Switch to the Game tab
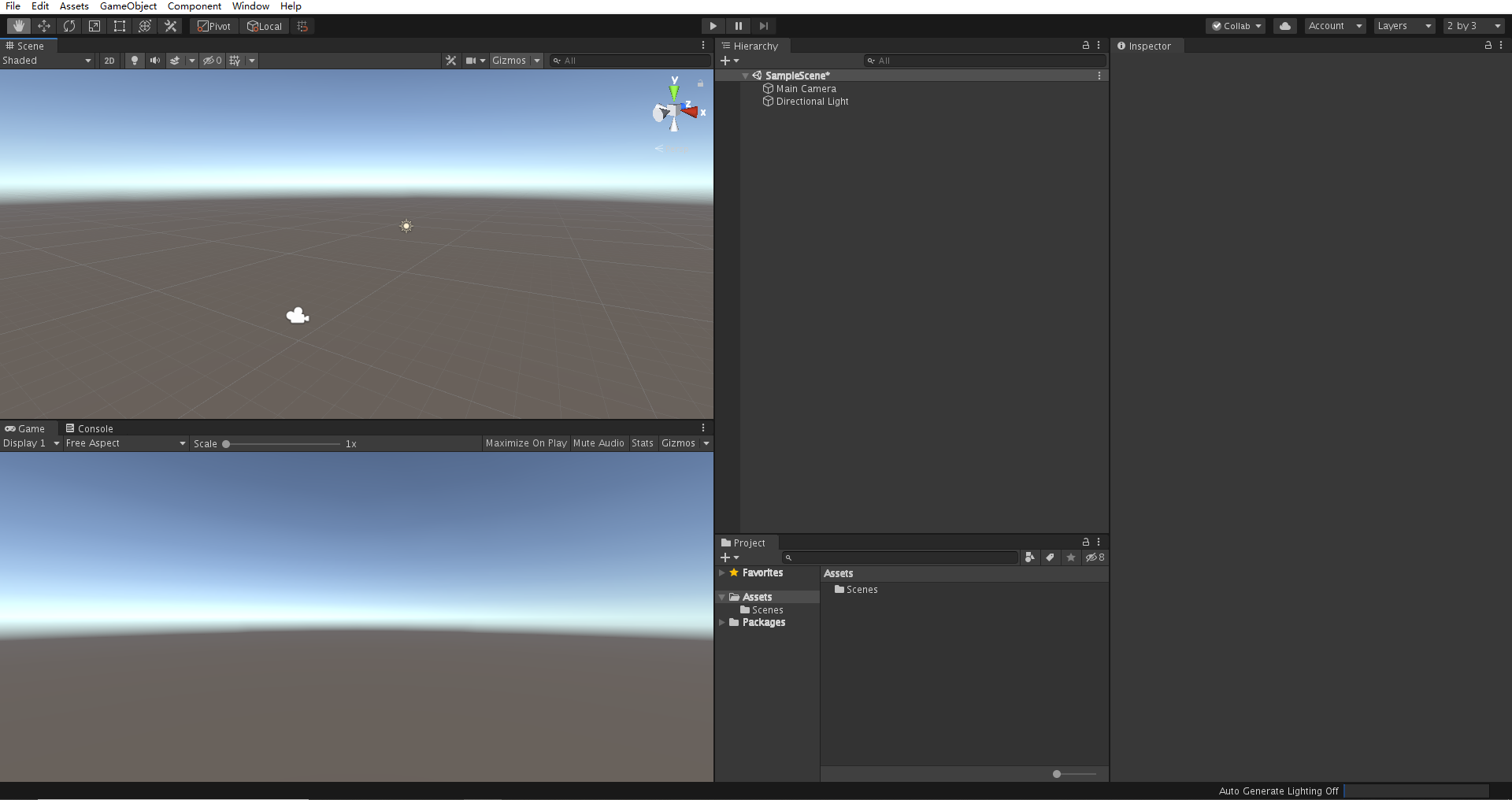1512x800 pixels. [x=25, y=428]
